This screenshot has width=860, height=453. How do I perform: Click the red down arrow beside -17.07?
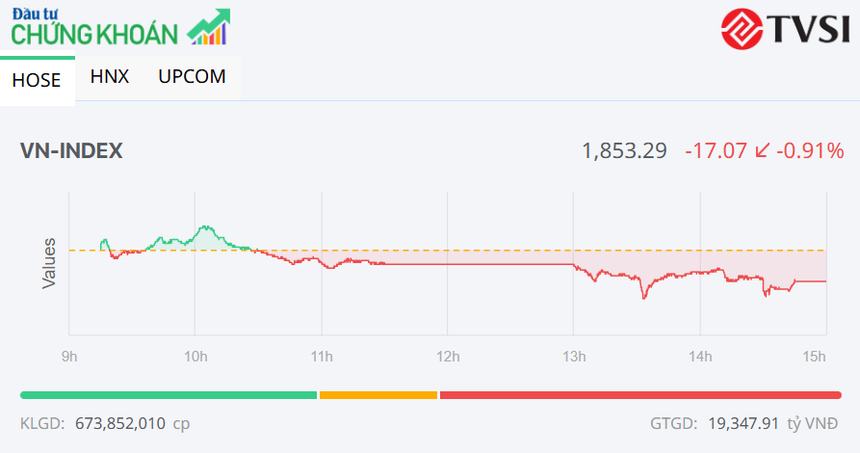(x=762, y=151)
